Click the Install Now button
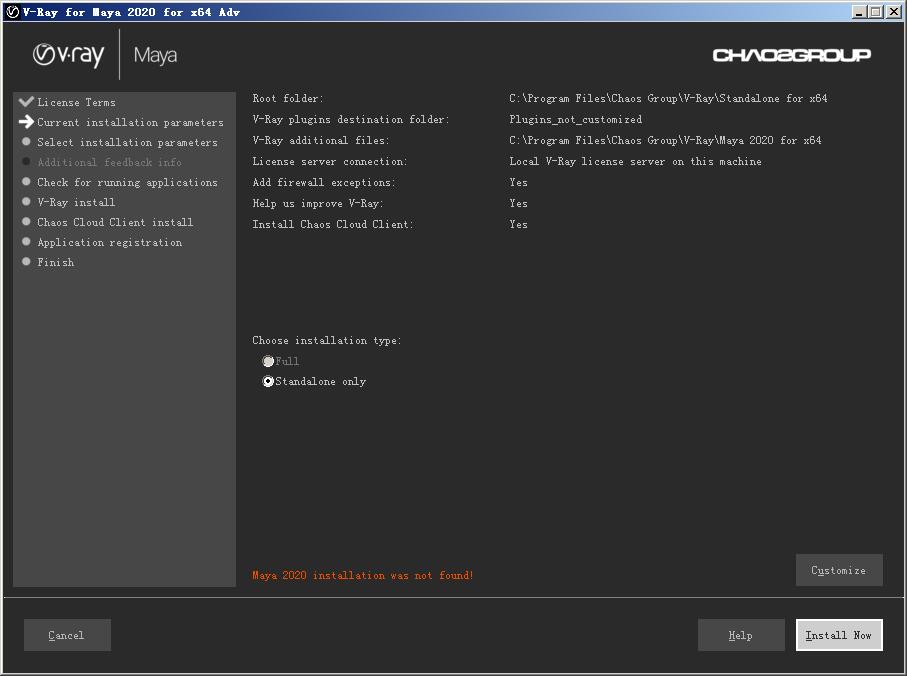This screenshot has height=676, width=907. click(839, 635)
